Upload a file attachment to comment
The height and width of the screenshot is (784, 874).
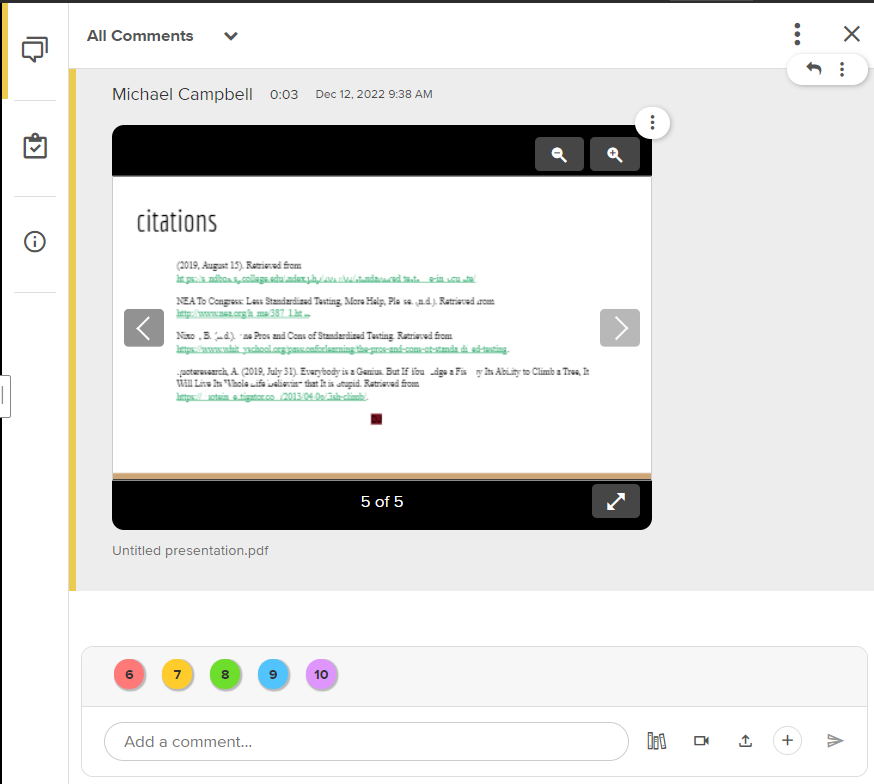(x=745, y=741)
